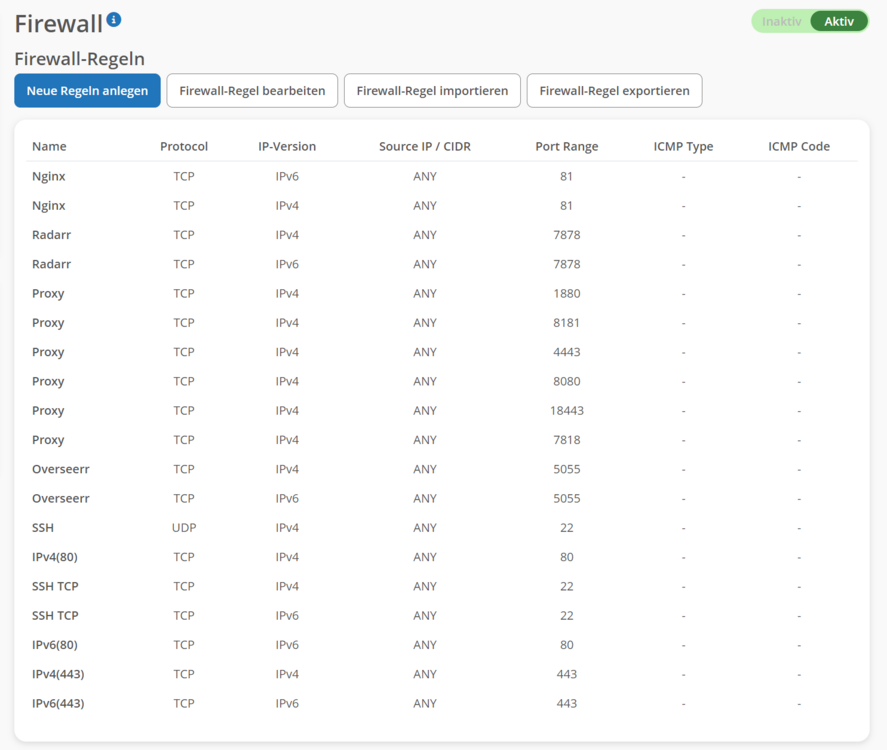Click port 7878 in Radarr IPv4 row
This screenshot has width=887, height=750.
tap(567, 235)
